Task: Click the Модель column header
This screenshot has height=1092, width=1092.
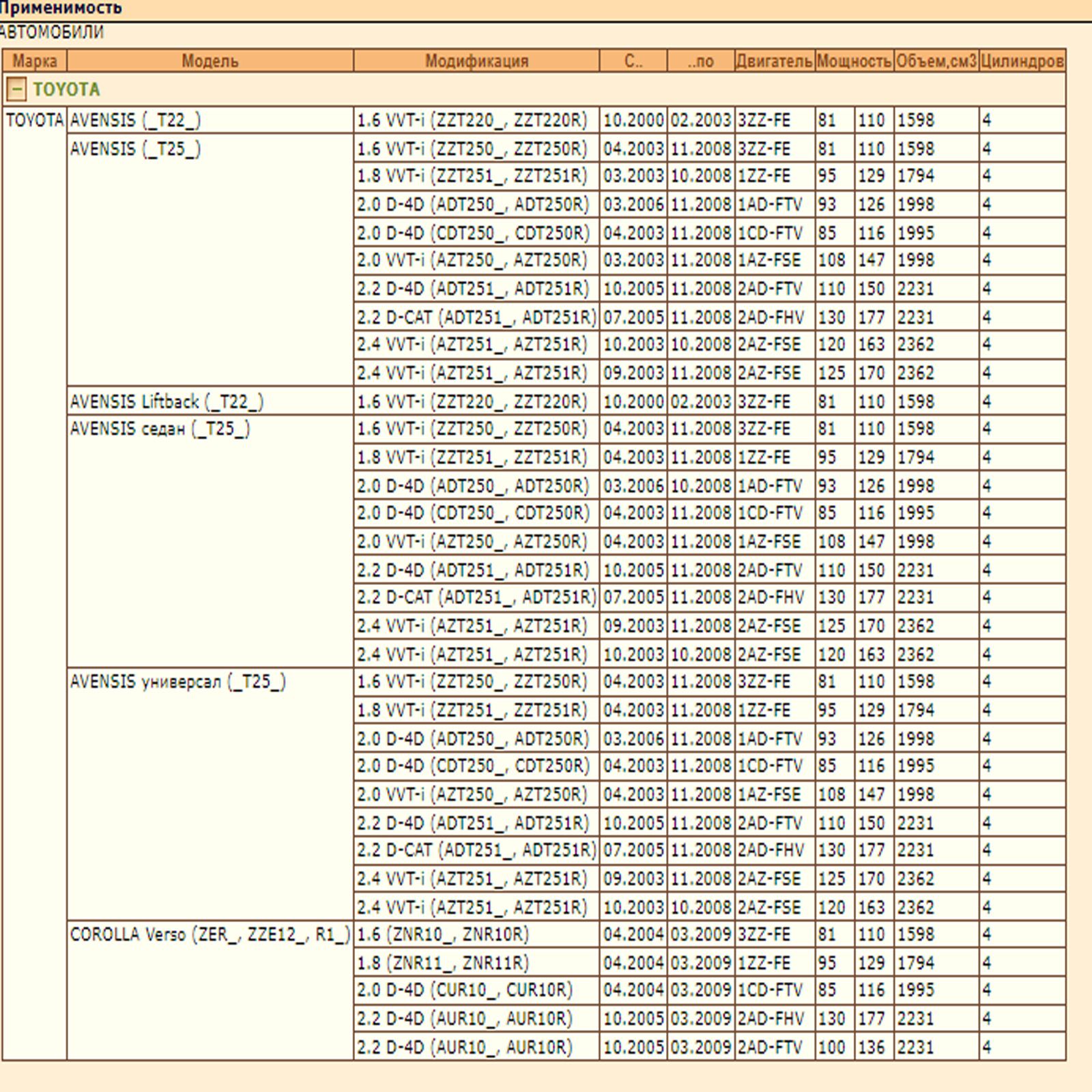Action: (x=210, y=61)
